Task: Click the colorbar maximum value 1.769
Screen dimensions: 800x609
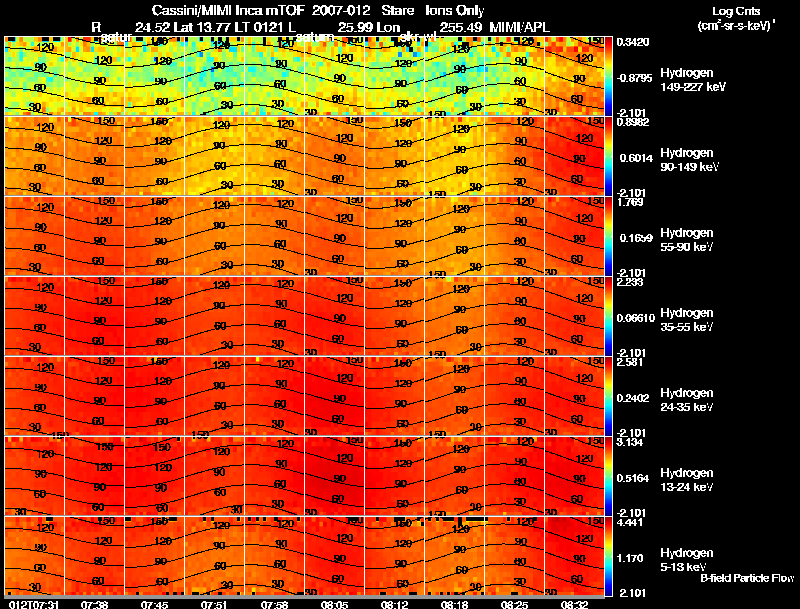Action: tap(630, 202)
